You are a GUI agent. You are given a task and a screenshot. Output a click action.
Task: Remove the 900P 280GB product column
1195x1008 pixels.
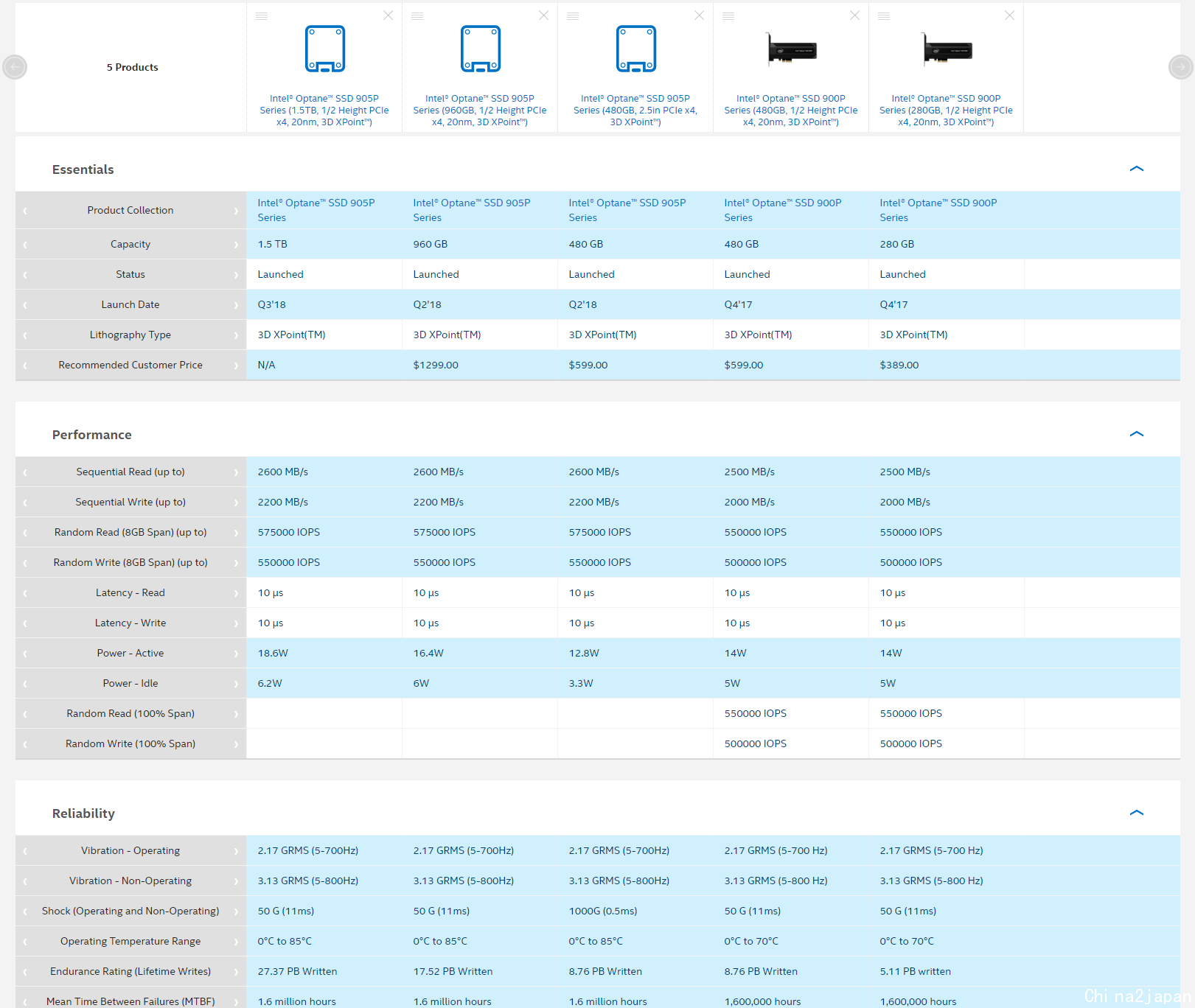pos(1009,15)
